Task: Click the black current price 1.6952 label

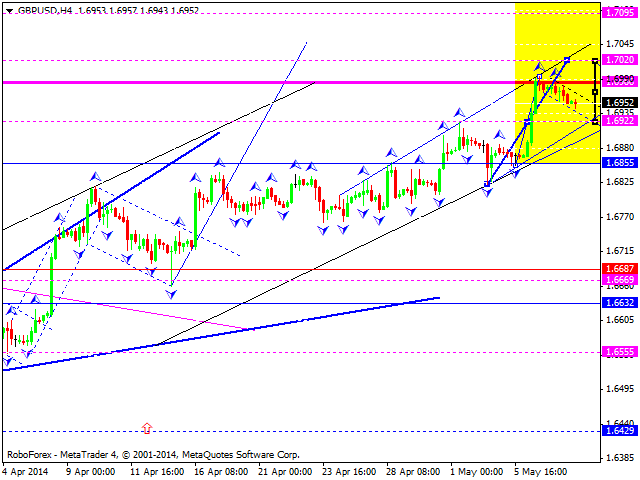Action: (x=621, y=102)
